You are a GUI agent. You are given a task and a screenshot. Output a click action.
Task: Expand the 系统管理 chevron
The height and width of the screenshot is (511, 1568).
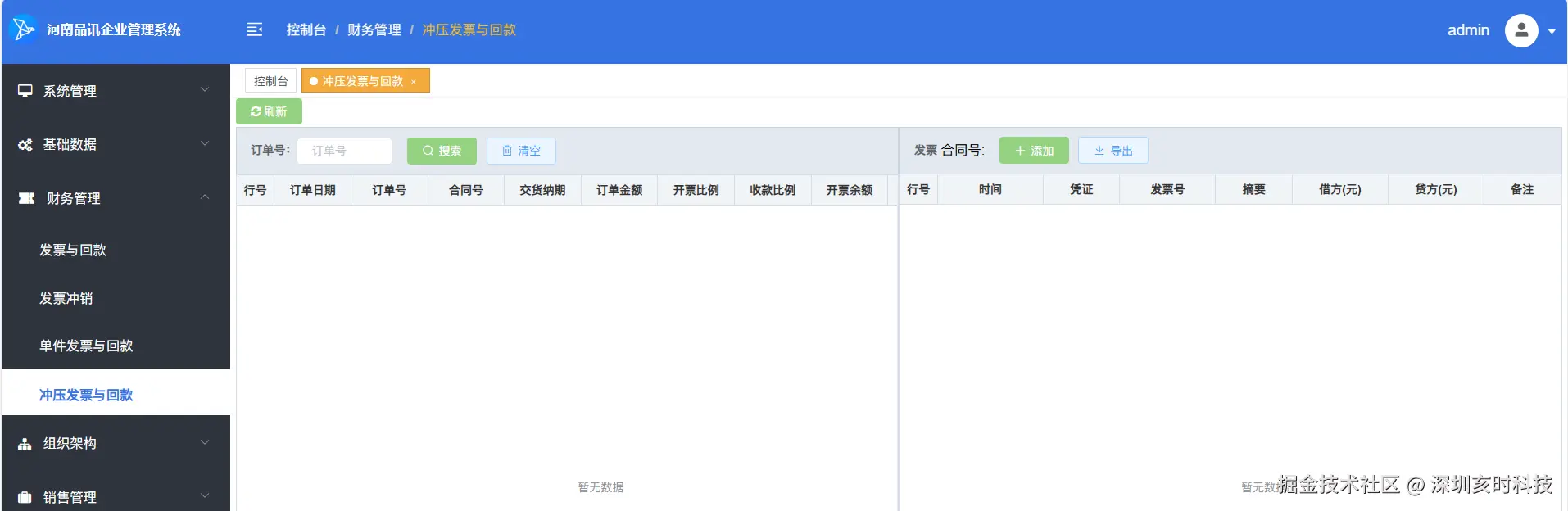point(205,89)
